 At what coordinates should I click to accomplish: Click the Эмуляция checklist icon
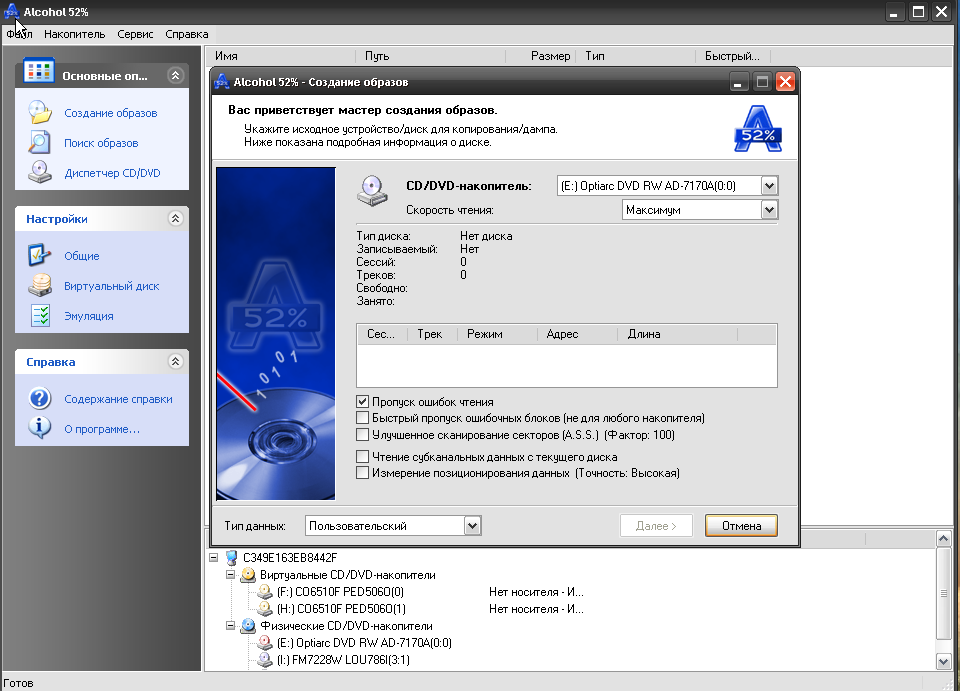coord(40,316)
